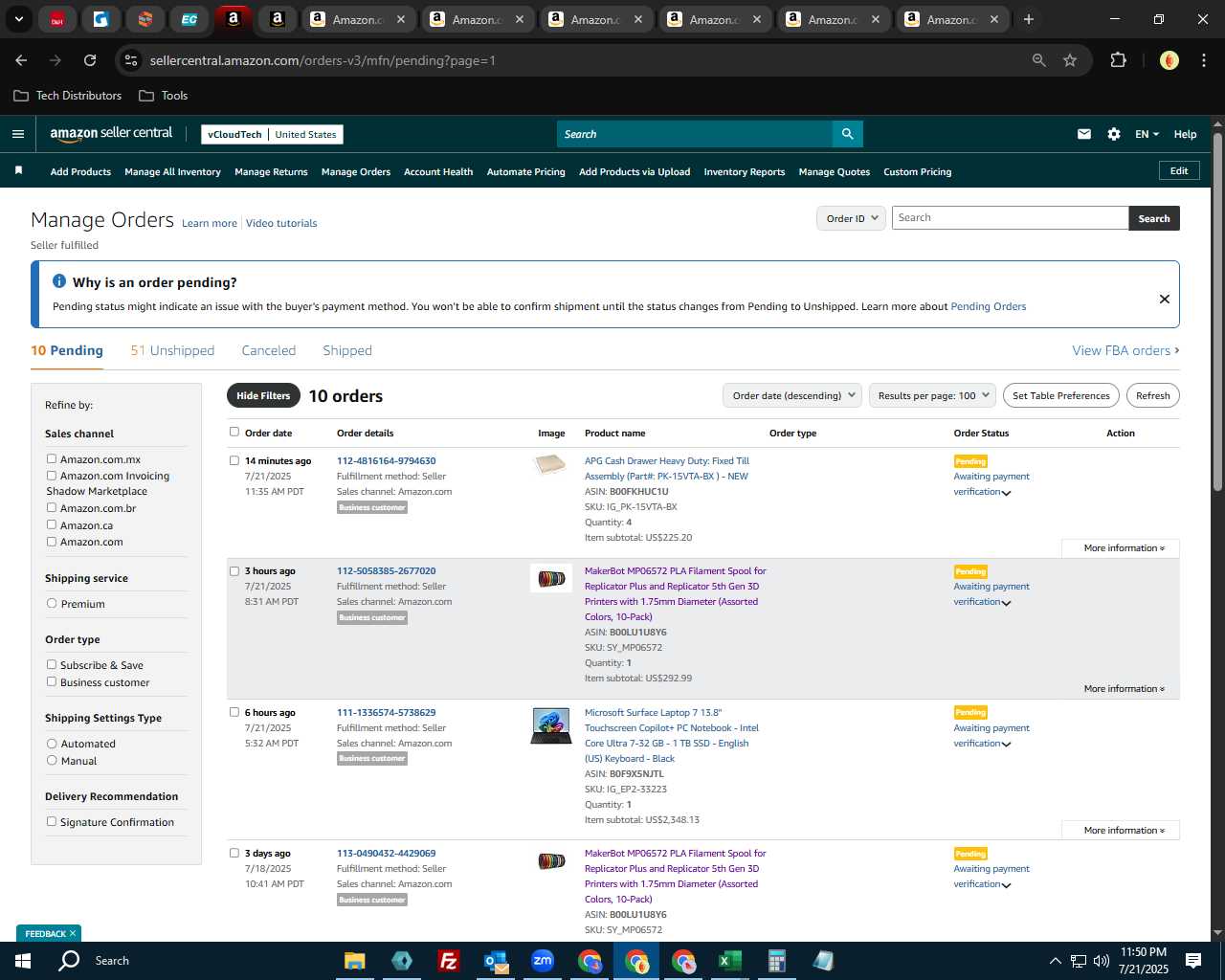
Task: Open Manage Returns menu item
Action: click(x=271, y=172)
